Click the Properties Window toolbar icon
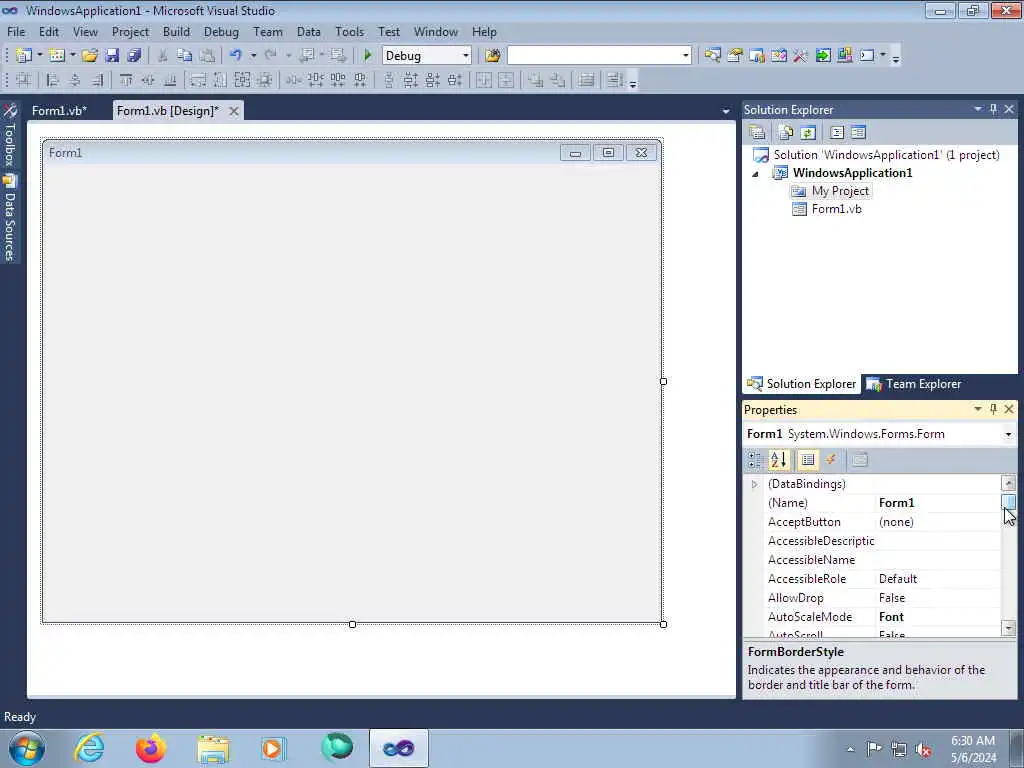The width and height of the screenshot is (1024, 768). click(x=735, y=56)
